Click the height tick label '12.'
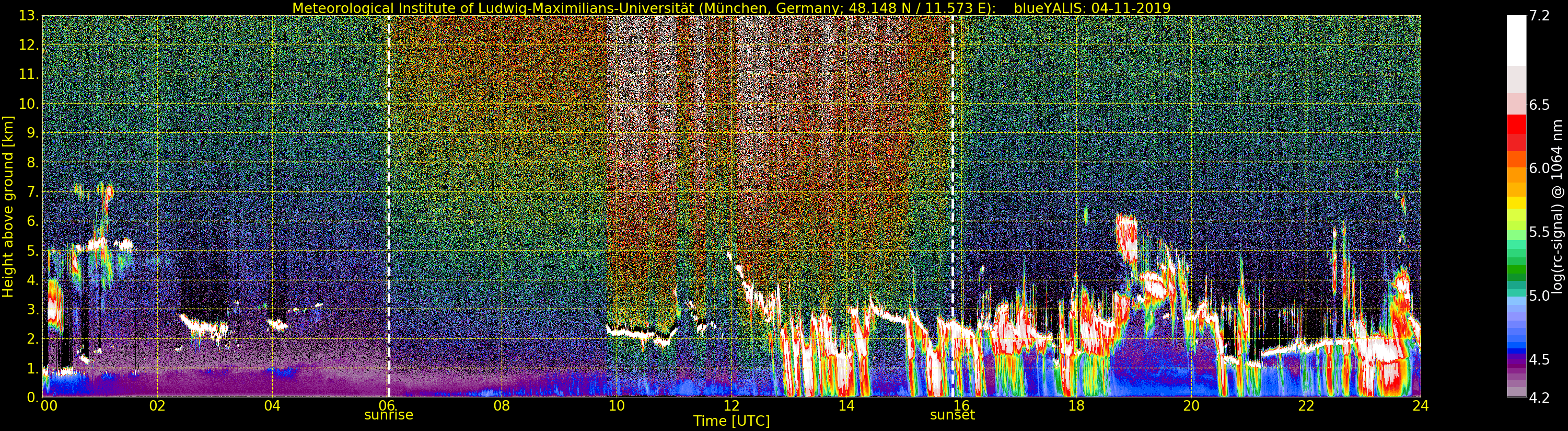This screenshot has height=431, width=1568. point(29,46)
